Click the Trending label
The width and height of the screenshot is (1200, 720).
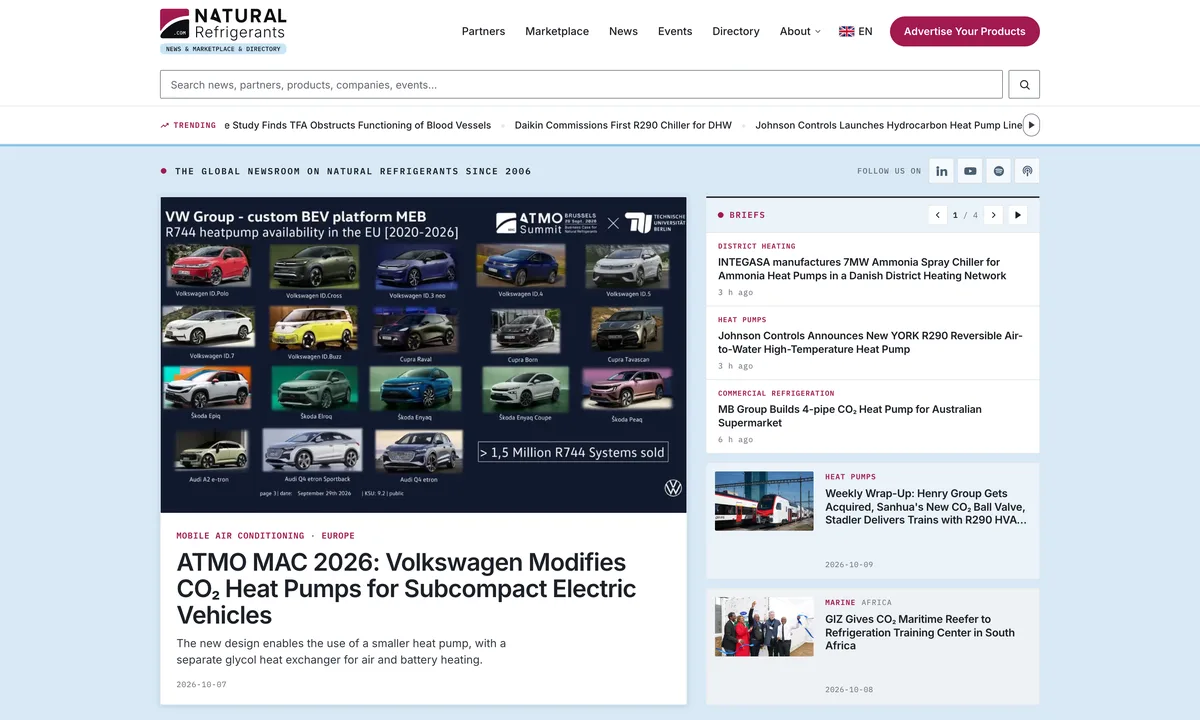click(188, 125)
